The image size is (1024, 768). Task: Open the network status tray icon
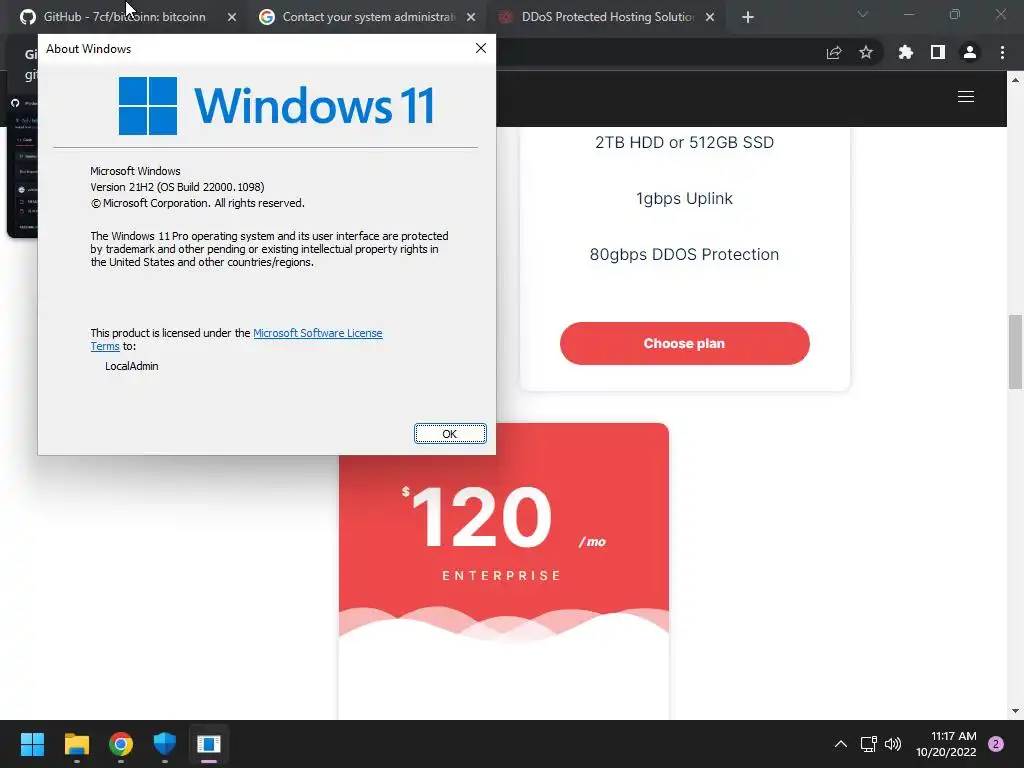(x=869, y=744)
